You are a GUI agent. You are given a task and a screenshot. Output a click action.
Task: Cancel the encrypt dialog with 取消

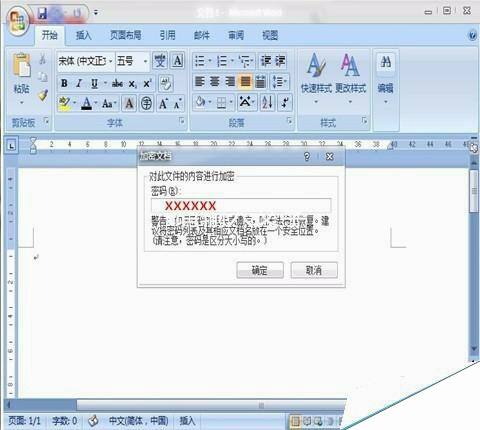314,270
